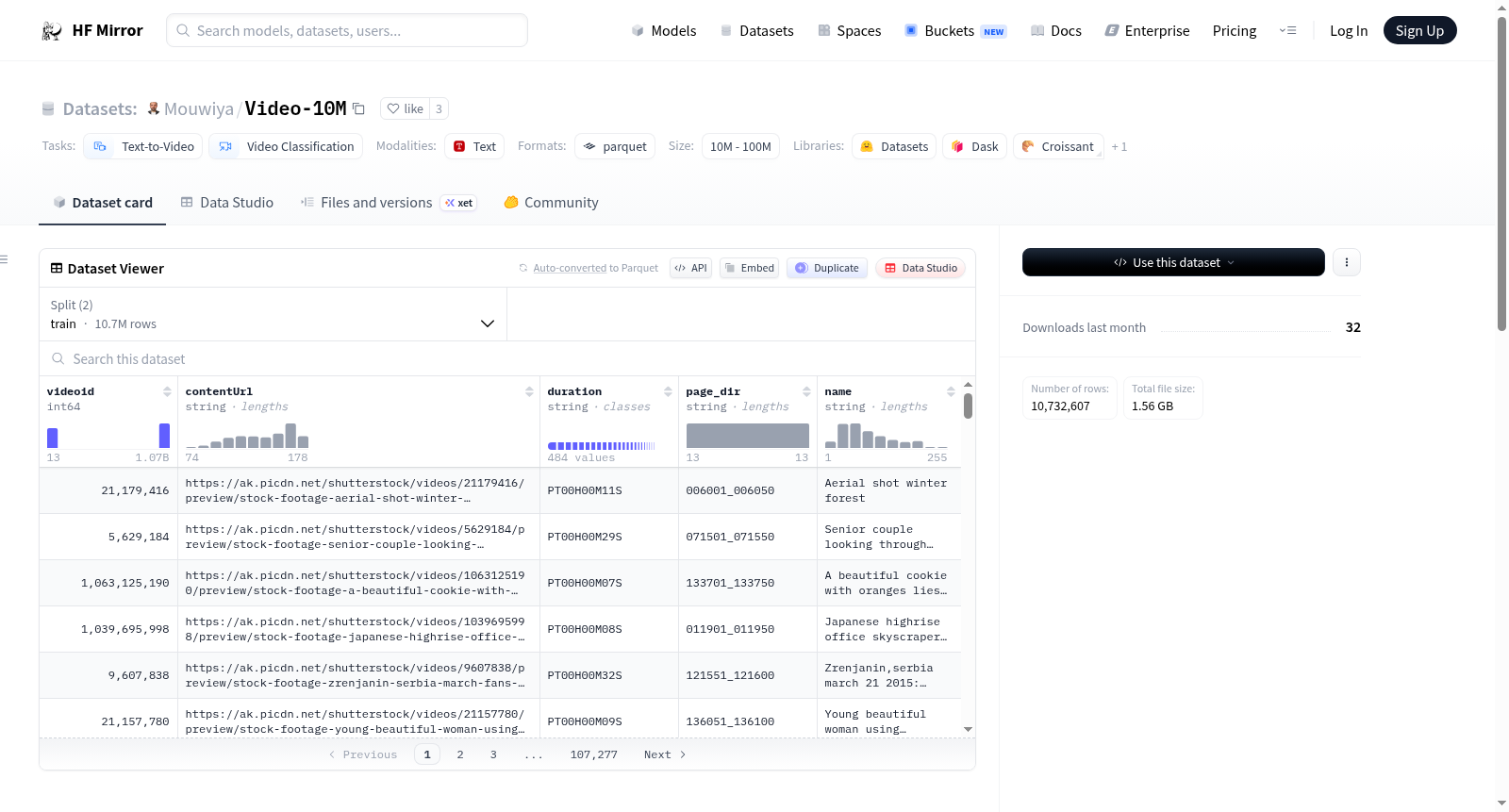Go to Datasets in navigation
The height and width of the screenshot is (812, 1509).
(756, 31)
